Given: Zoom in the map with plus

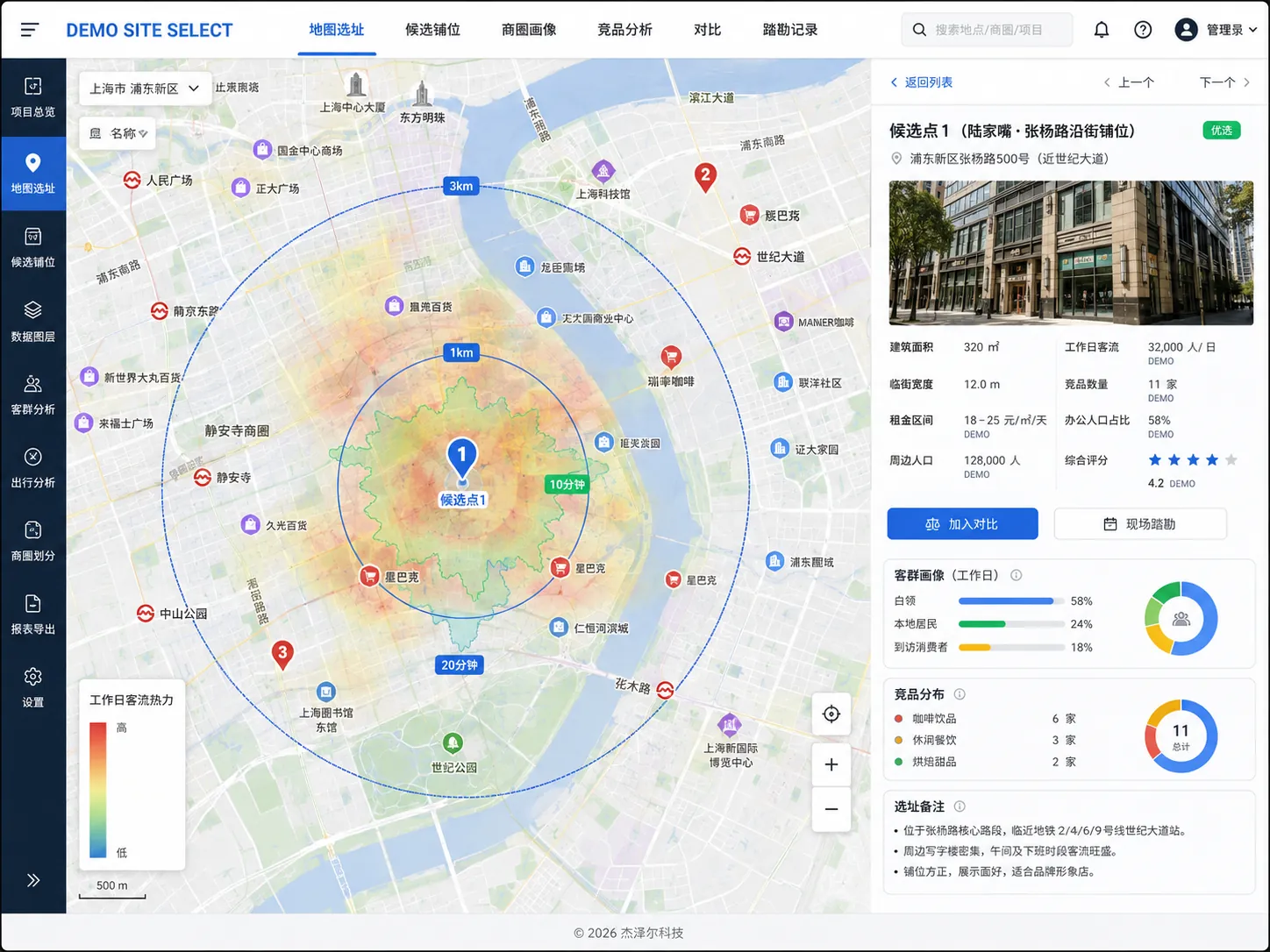Looking at the screenshot, I should tap(831, 764).
